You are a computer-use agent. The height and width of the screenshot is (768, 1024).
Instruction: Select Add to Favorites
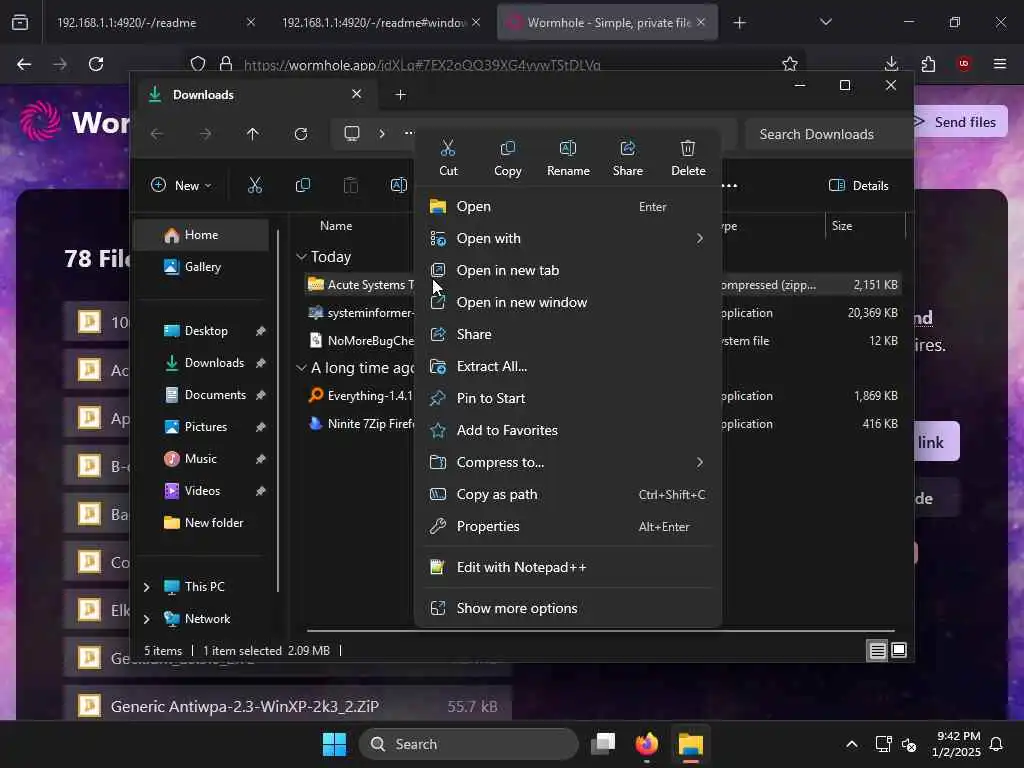568,430
